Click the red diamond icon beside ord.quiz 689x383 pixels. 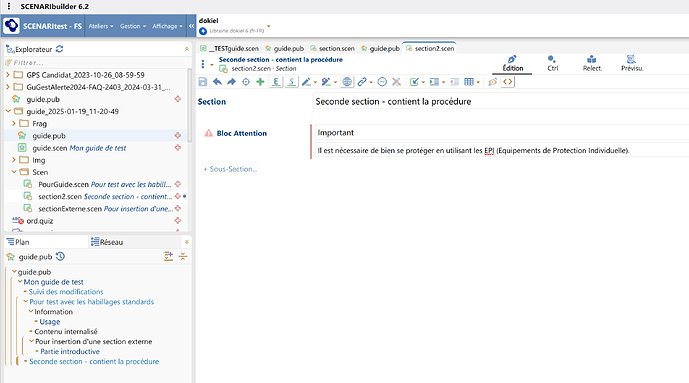[178, 220]
